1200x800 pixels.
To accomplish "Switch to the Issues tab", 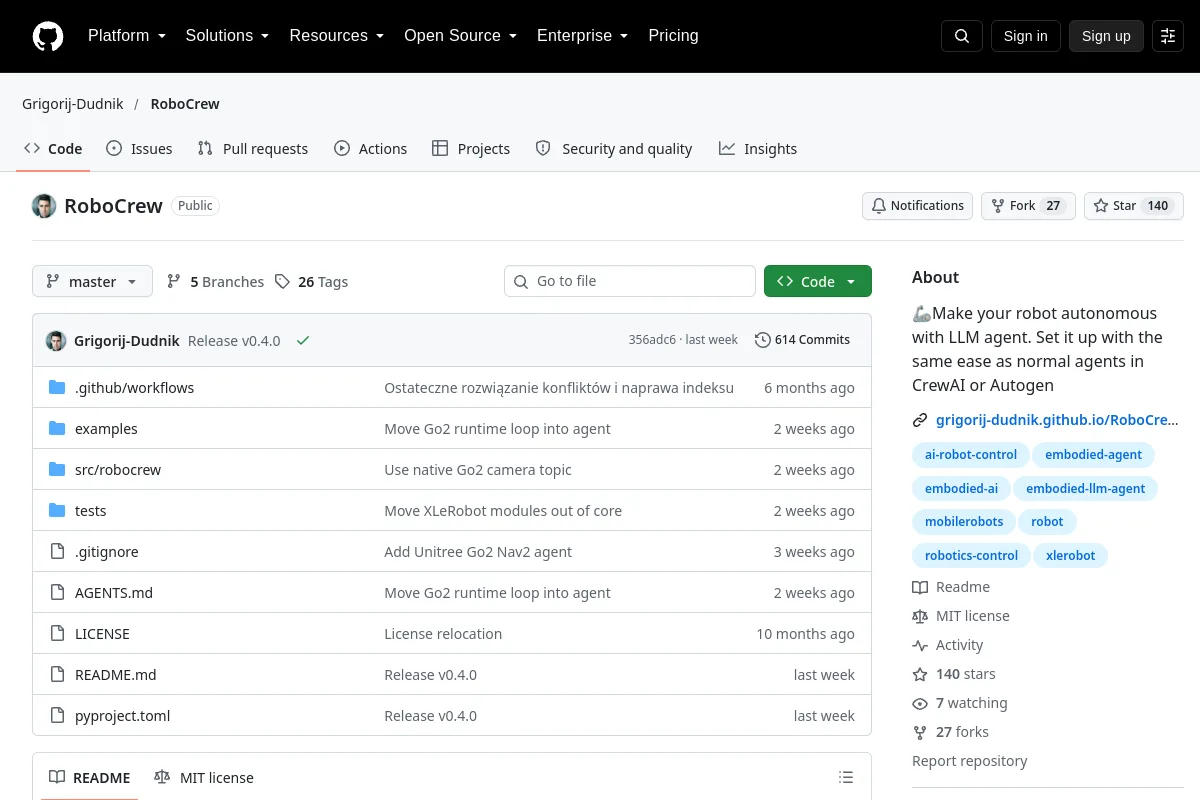I will pos(139,149).
